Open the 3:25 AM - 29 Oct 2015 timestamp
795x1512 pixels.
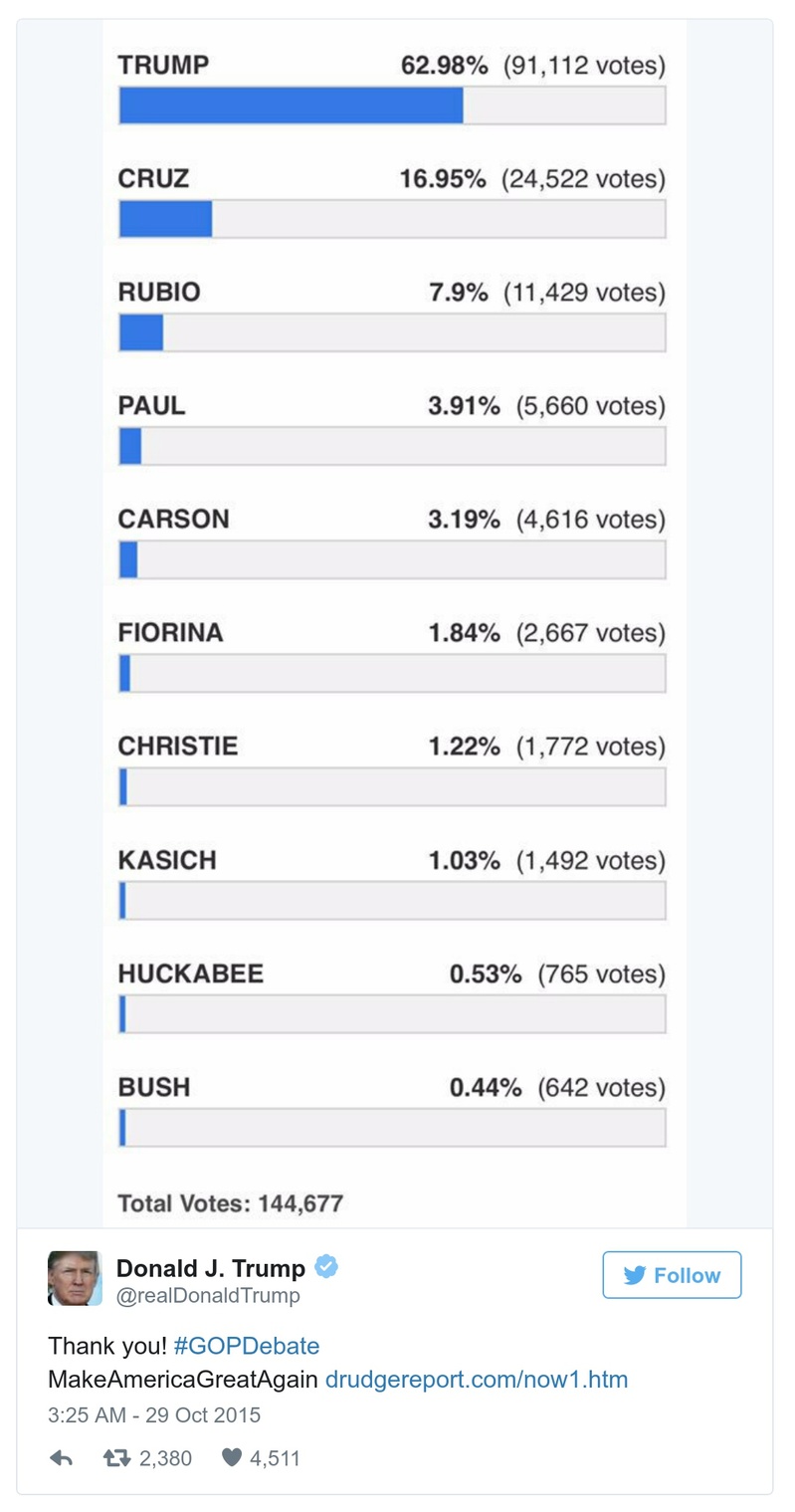154,1414
